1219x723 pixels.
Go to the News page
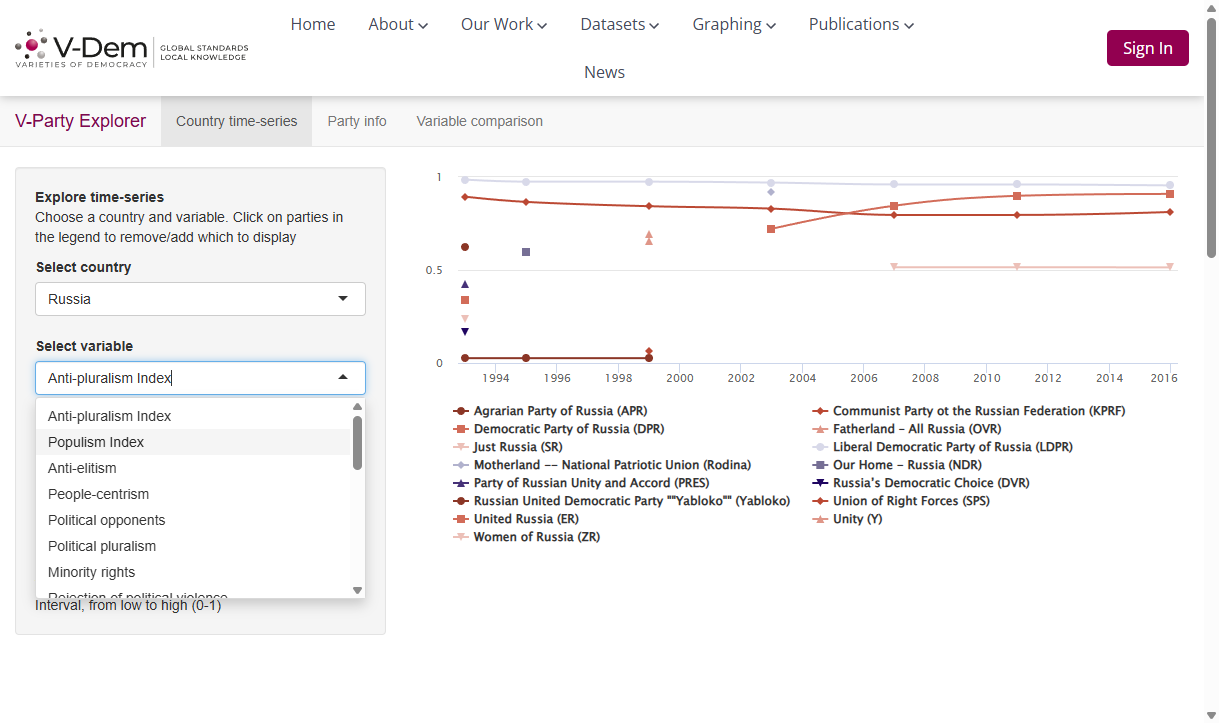click(604, 72)
